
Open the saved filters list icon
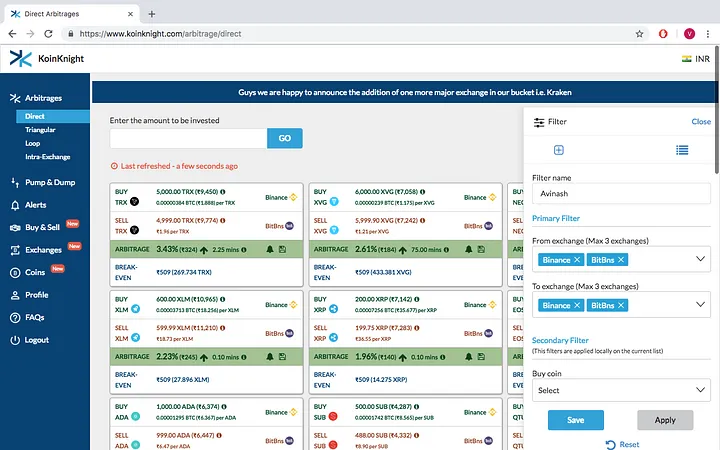pyautogui.click(x=681, y=150)
